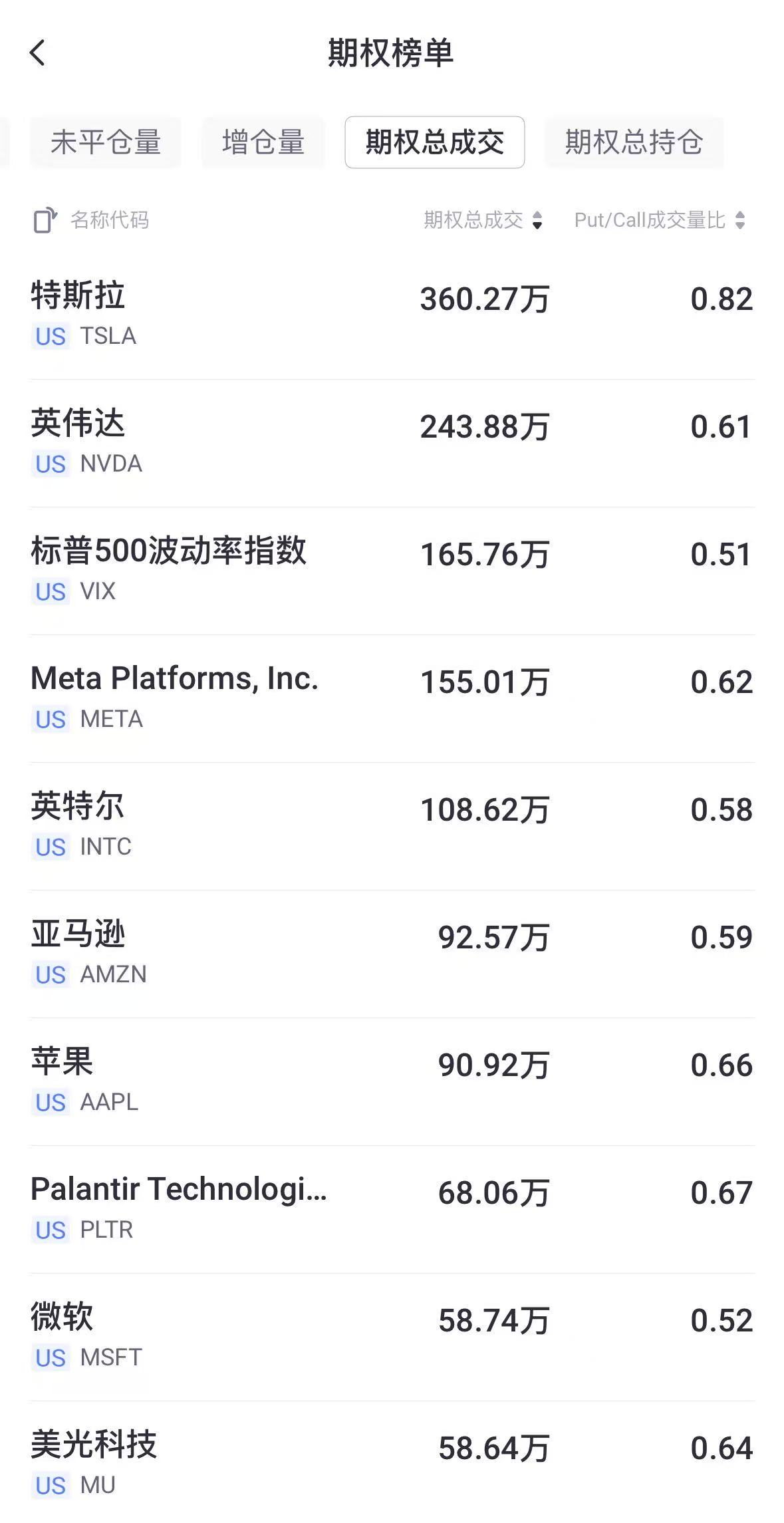Open the 期权总持仓 tab
Image resolution: width=784 pixels, height=1523 pixels.
634,142
